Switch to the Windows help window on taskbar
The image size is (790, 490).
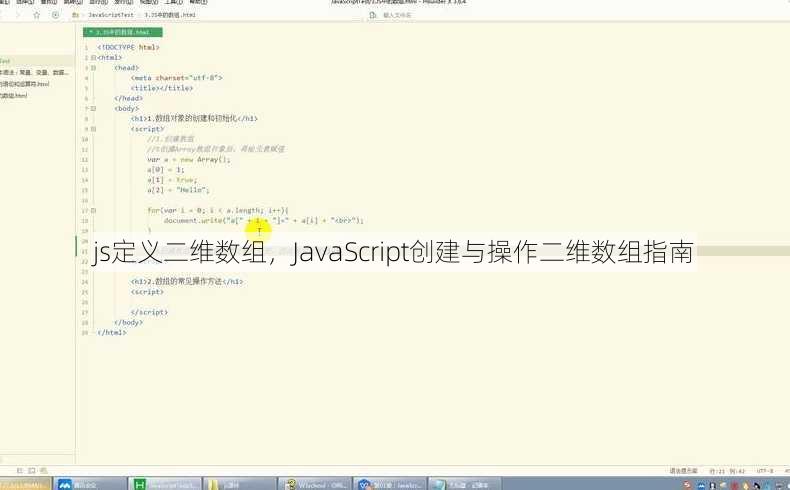point(314,484)
